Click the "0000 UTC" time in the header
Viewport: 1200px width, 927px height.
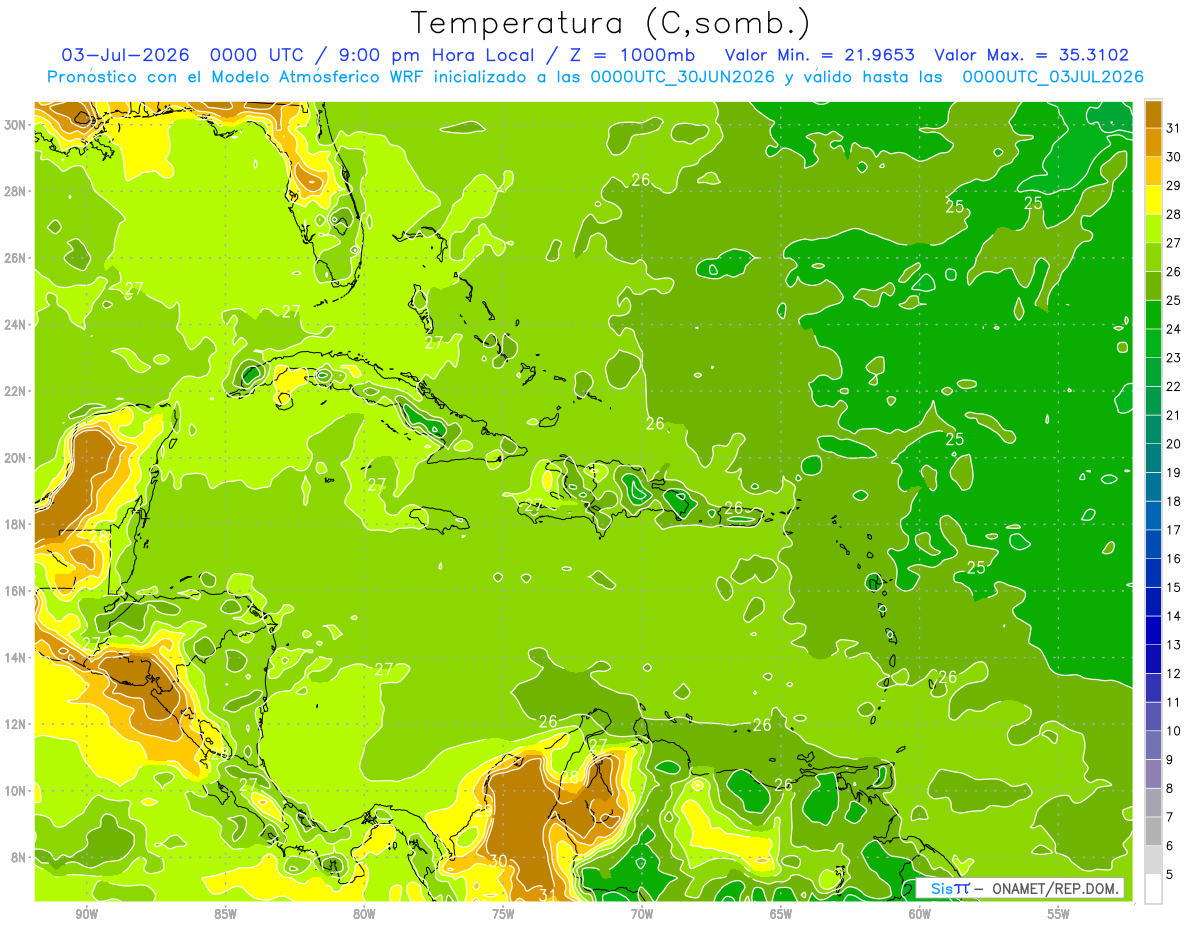tap(257, 55)
